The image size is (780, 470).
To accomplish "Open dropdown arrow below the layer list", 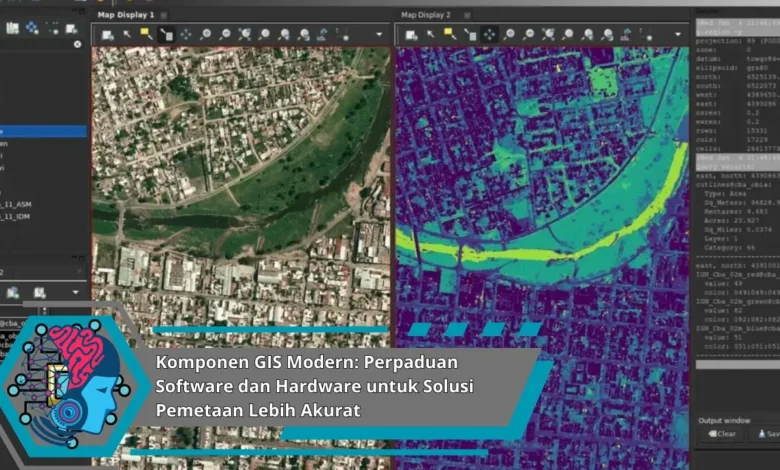I will click(x=76, y=293).
